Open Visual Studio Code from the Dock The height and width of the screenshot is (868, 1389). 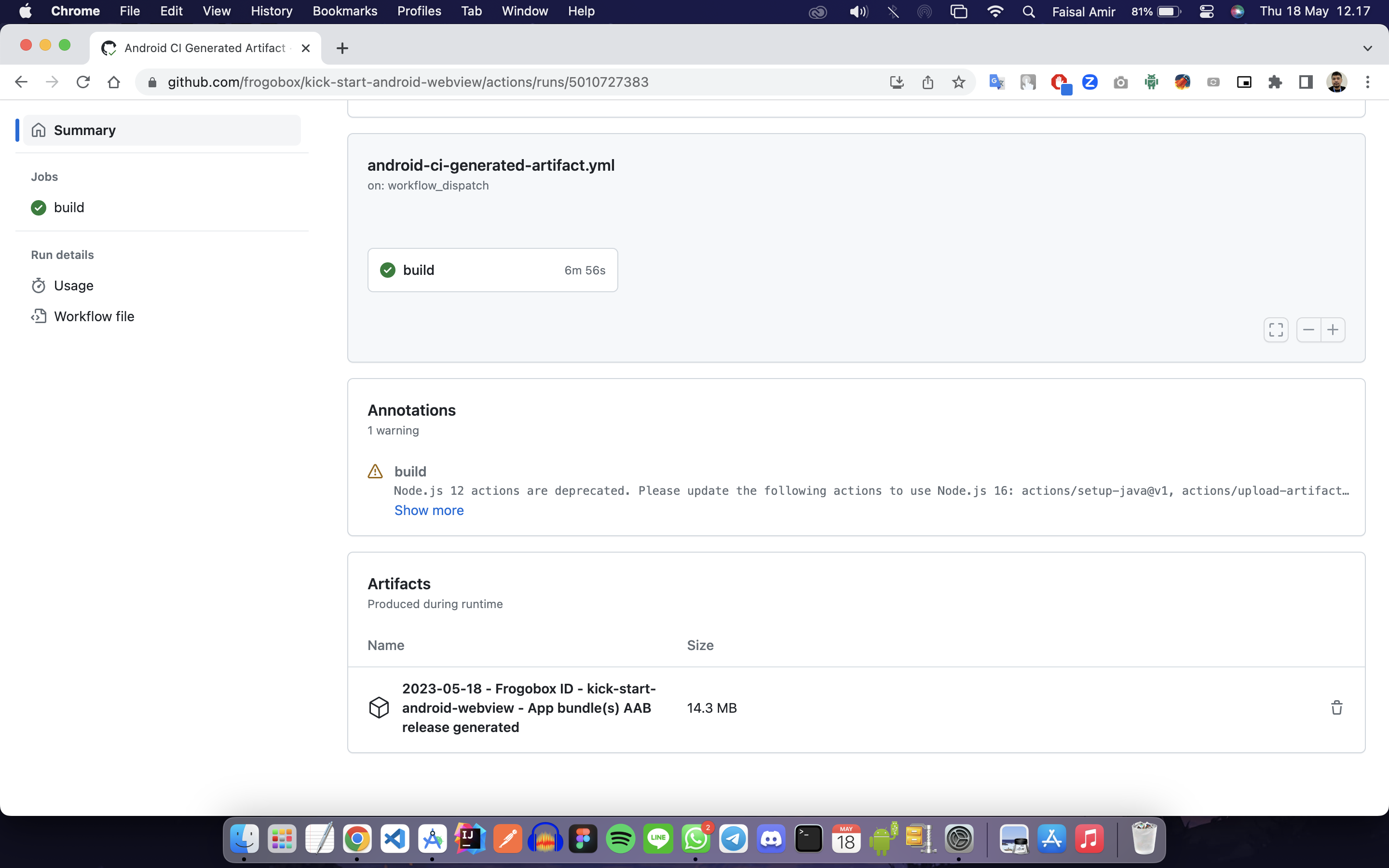coord(395,839)
